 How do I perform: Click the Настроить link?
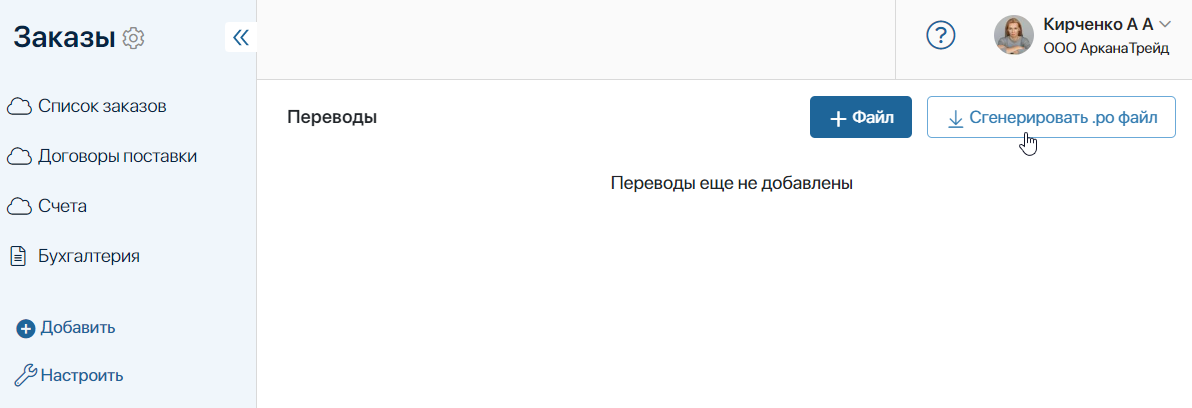82,375
